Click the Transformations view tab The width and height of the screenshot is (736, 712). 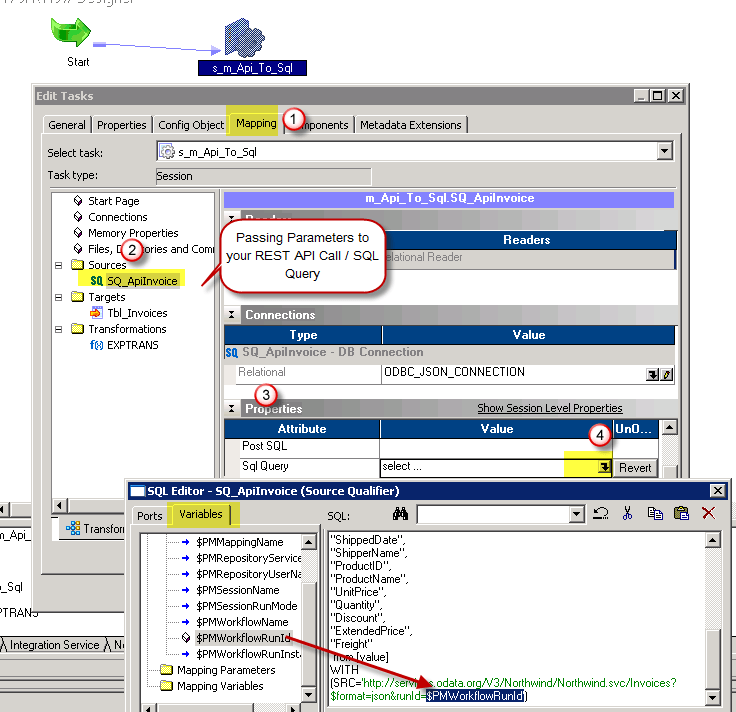click(94, 528)
